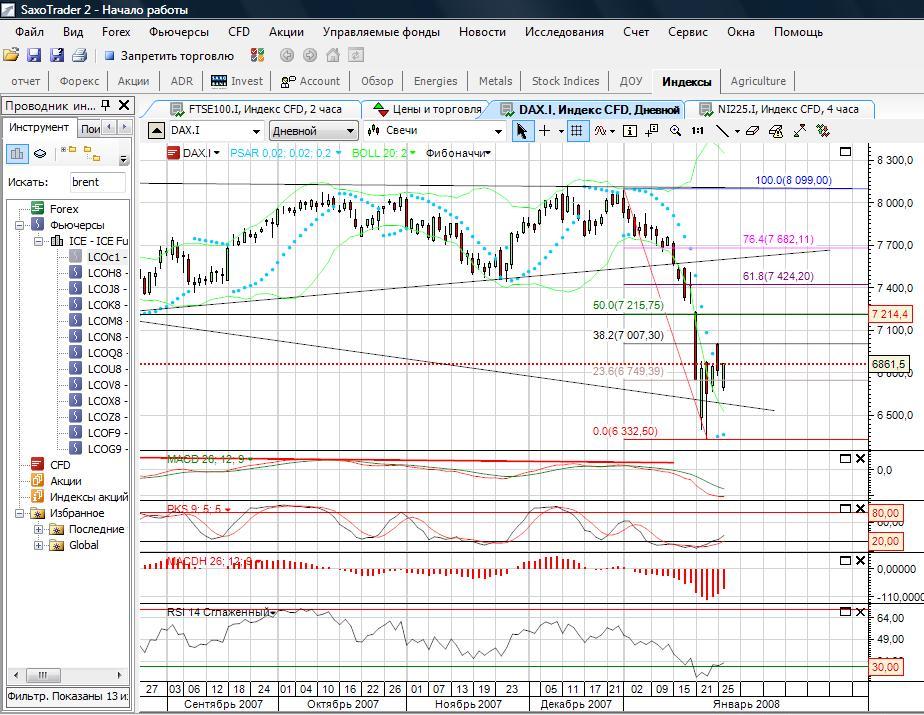
Task: Click the bar chart view icon in explorer
Action: [17, 154]
